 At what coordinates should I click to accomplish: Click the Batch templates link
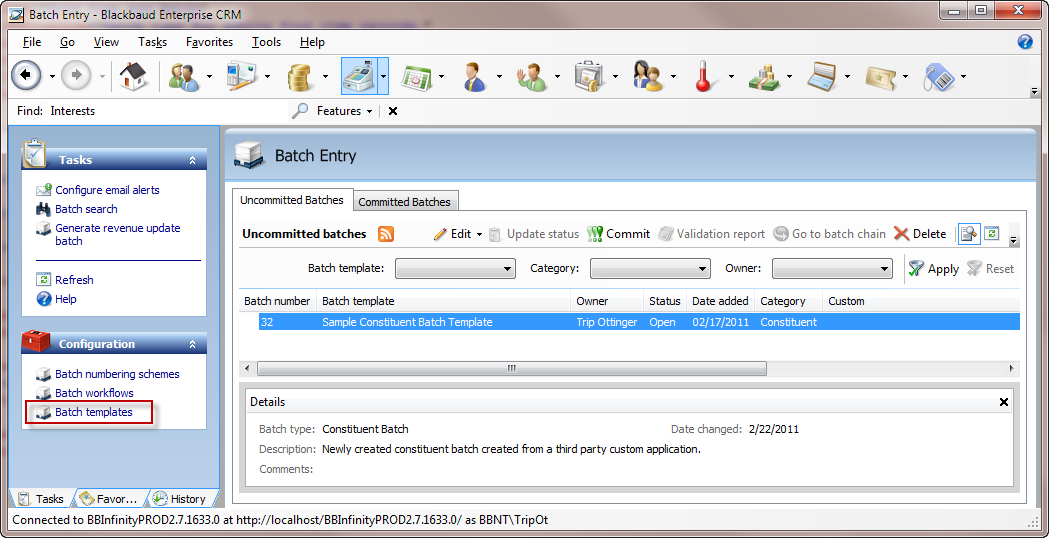point(94,412)
